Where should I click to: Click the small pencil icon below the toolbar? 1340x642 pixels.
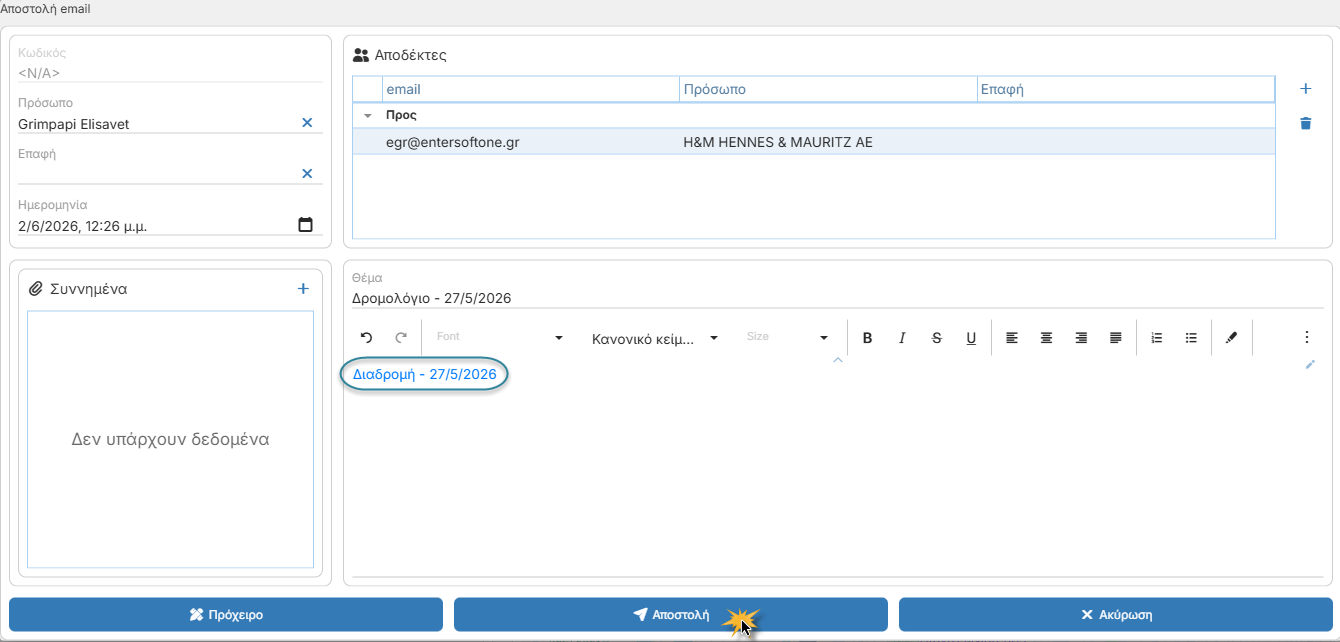pos(1310,365)
